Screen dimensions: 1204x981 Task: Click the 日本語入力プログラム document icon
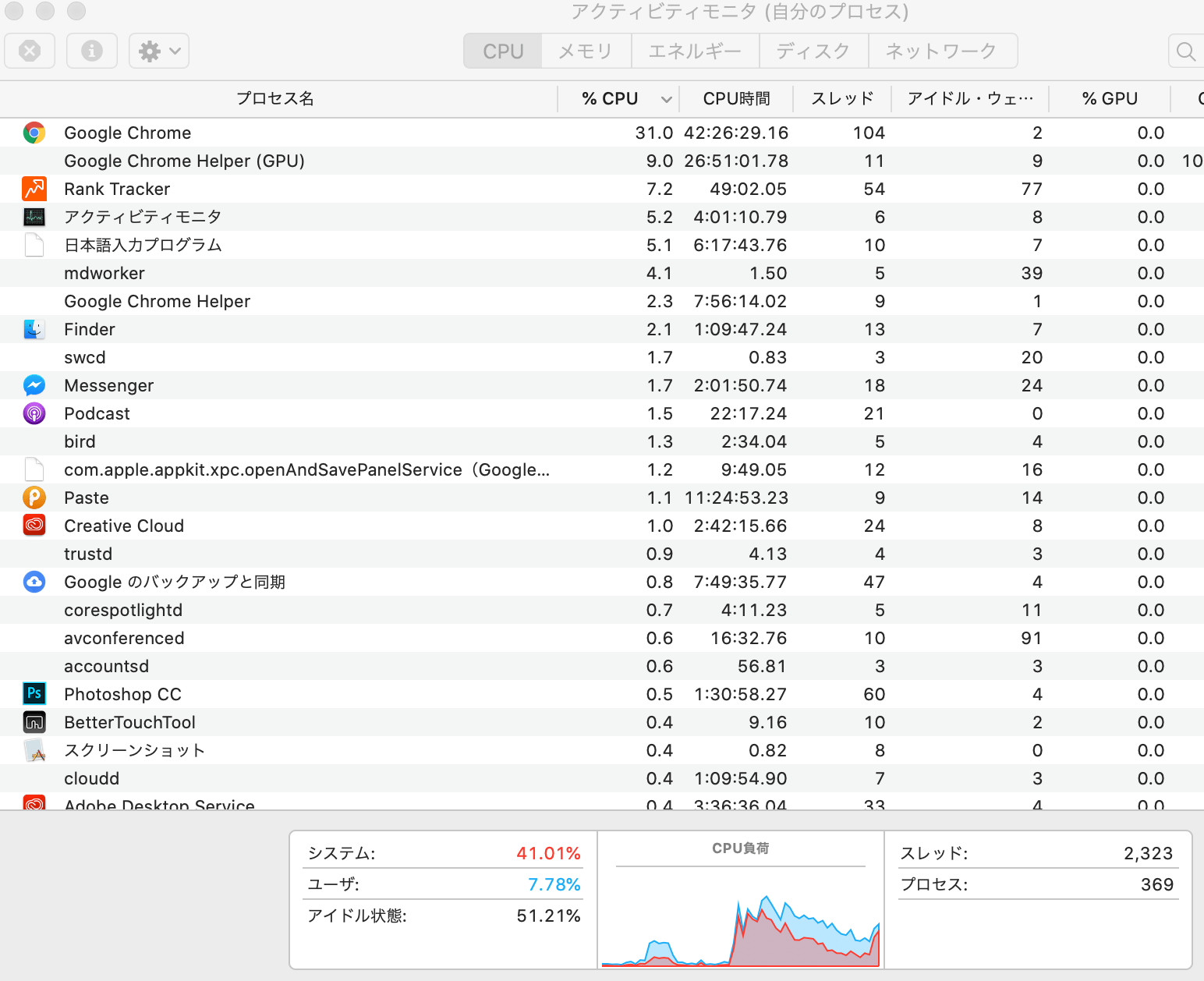34,245
